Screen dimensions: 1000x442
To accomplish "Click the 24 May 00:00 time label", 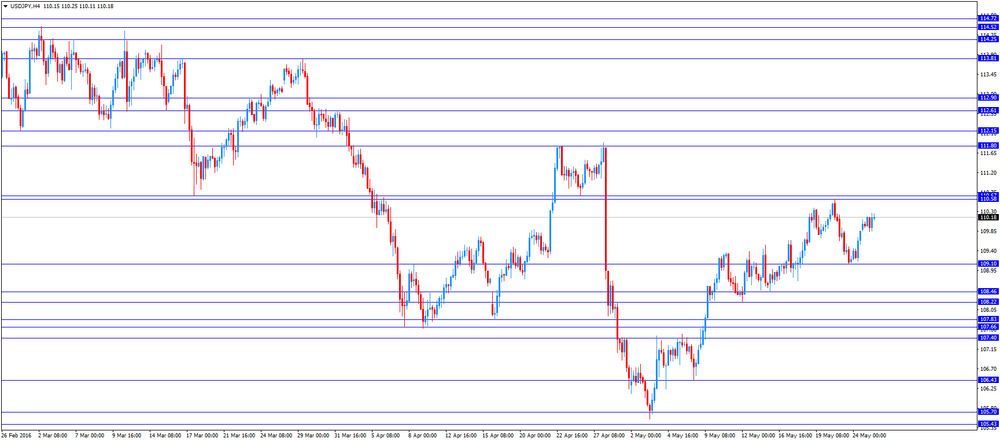I will click(x=869, y=436).
